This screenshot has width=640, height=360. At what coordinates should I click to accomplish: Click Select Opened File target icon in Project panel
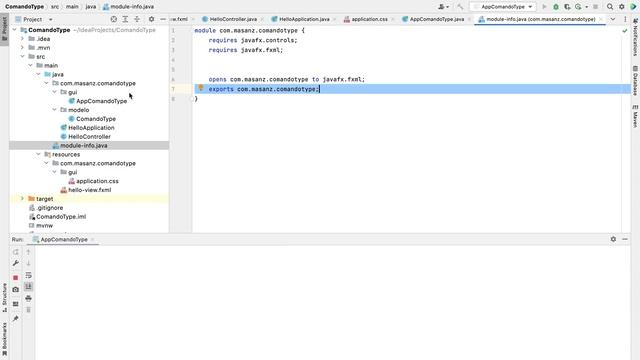pyautogui.click(x=114, y=19)
